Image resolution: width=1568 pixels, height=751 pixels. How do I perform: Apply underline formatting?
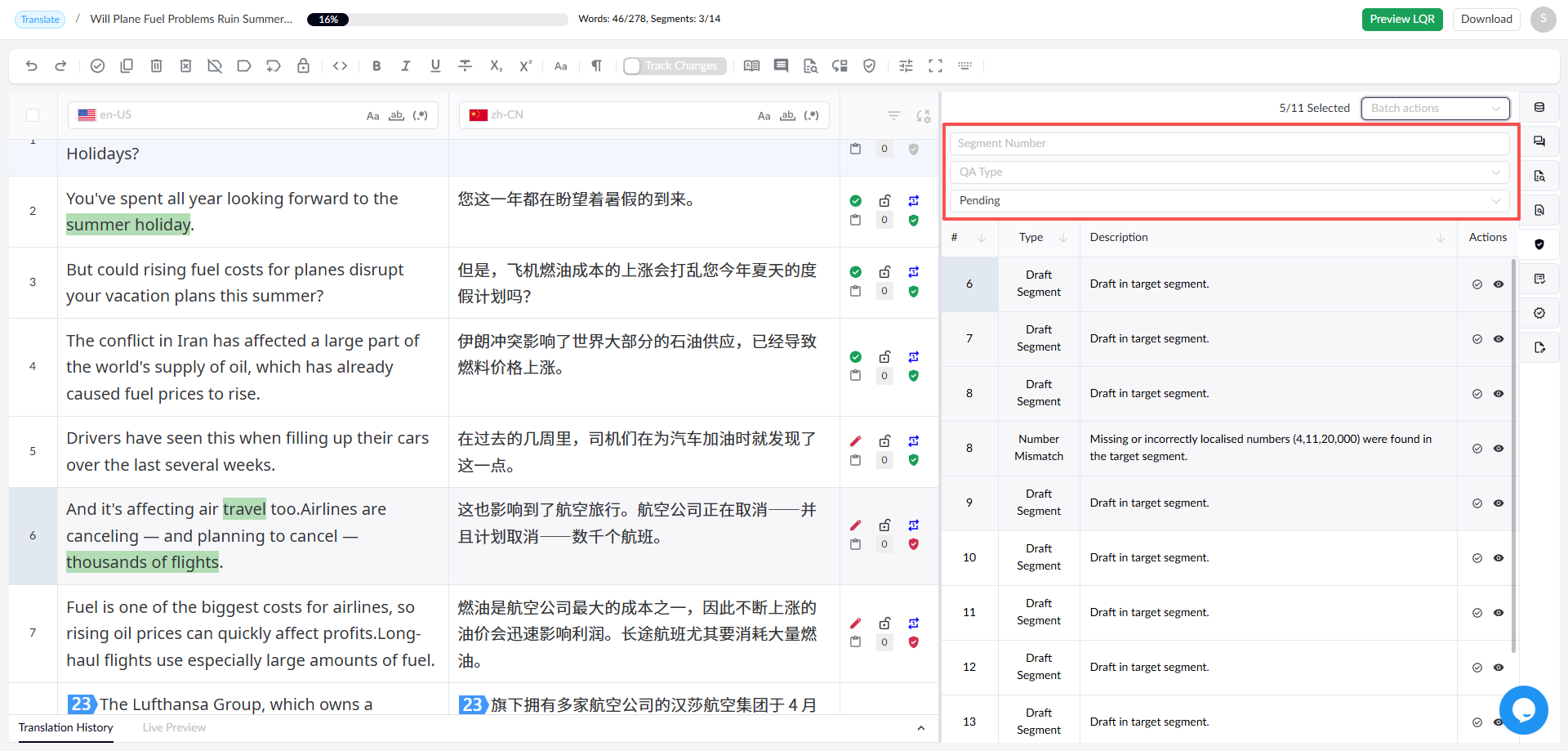tap(435, 66)
